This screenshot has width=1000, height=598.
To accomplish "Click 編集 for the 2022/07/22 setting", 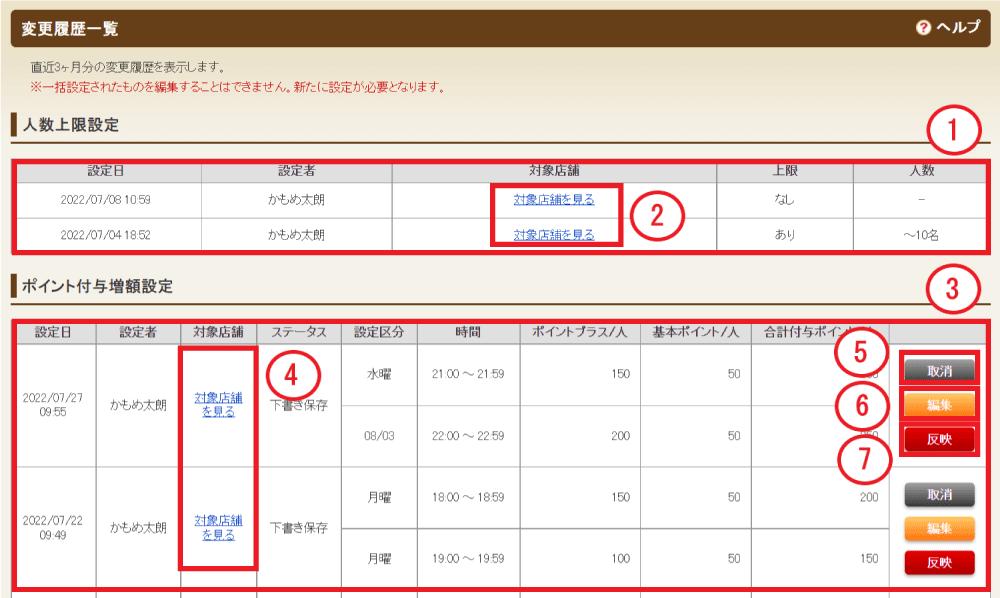I will click(939, 528).
